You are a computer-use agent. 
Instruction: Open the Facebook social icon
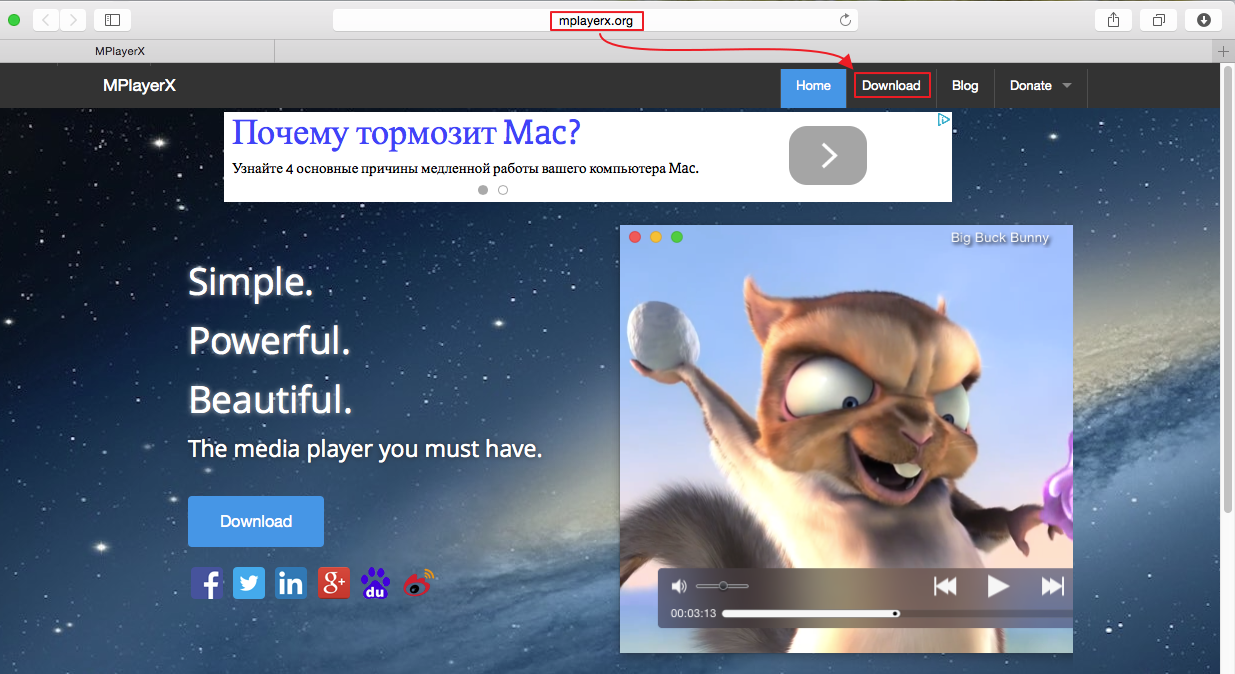pyautogui.click(x=207, y=583)
